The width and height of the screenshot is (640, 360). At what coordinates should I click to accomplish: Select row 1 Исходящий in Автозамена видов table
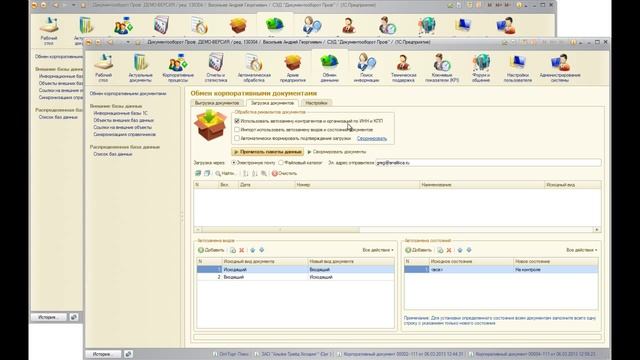(x=296, y=269)
